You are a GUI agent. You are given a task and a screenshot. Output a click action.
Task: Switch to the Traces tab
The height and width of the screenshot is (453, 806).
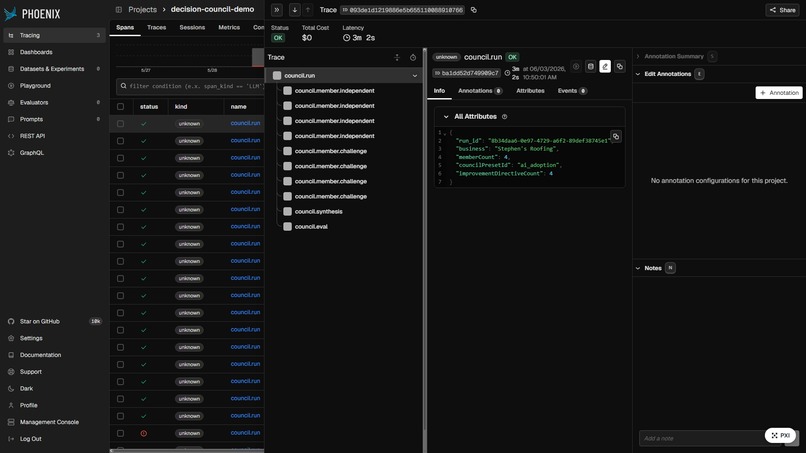pos(156,28)
